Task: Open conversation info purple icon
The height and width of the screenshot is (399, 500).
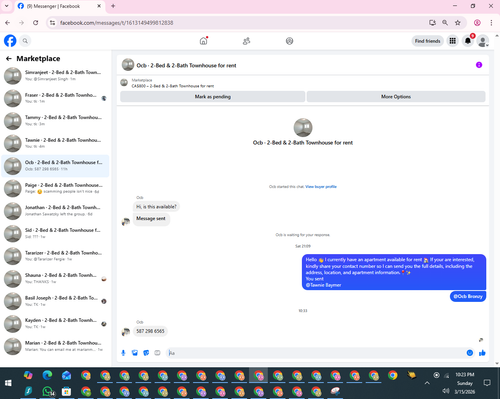Action: pos(479,65)
